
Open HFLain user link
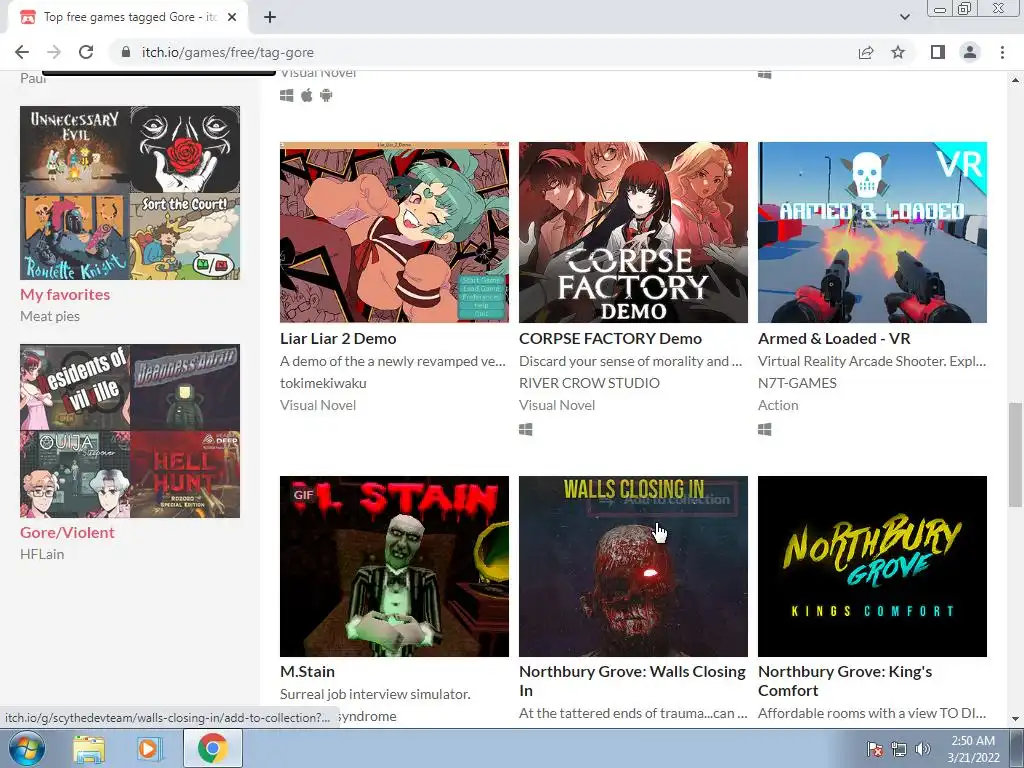pos(42,554)
